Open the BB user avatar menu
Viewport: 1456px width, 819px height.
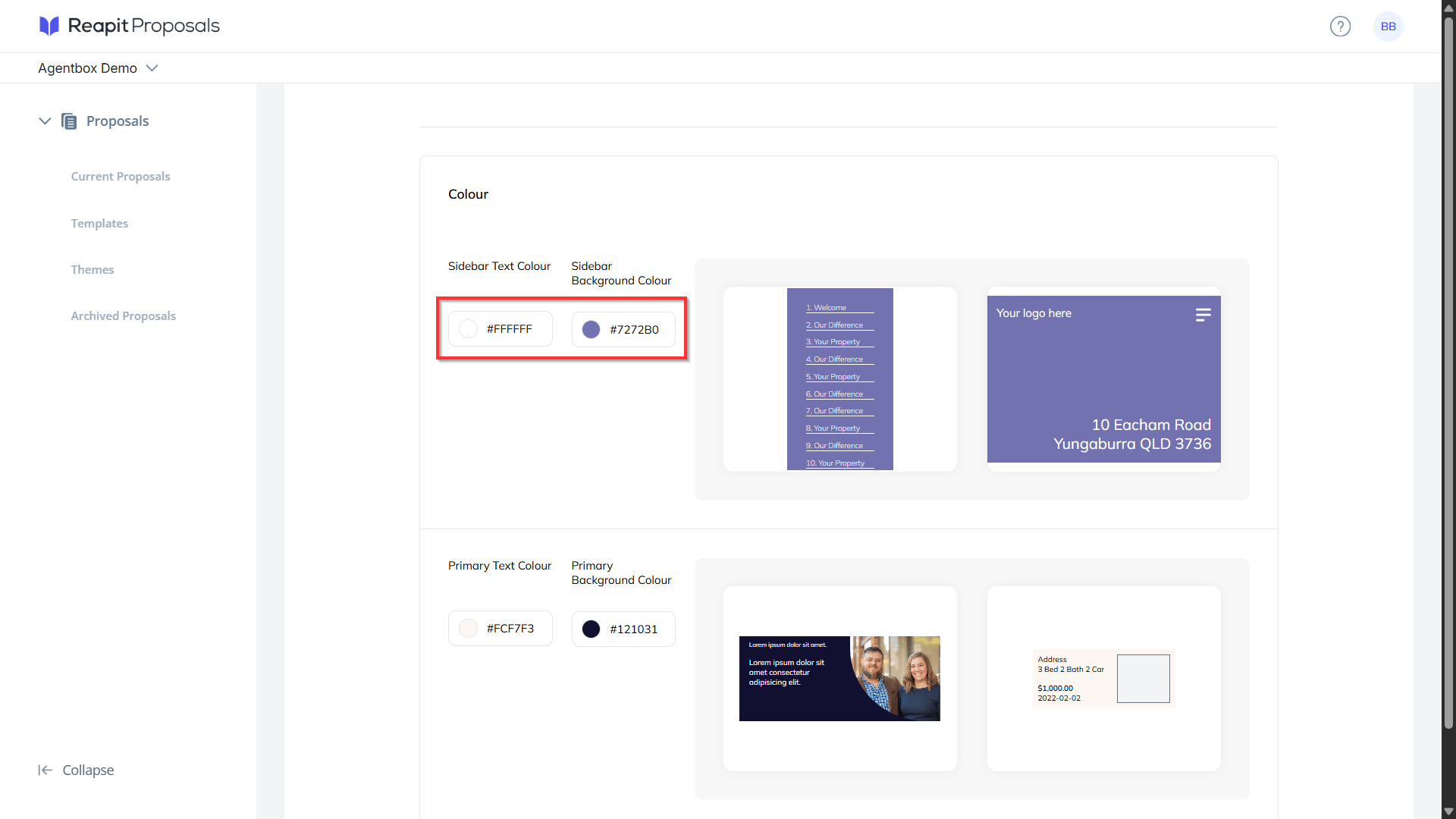pyautogui.click(x=1388, y=27)
